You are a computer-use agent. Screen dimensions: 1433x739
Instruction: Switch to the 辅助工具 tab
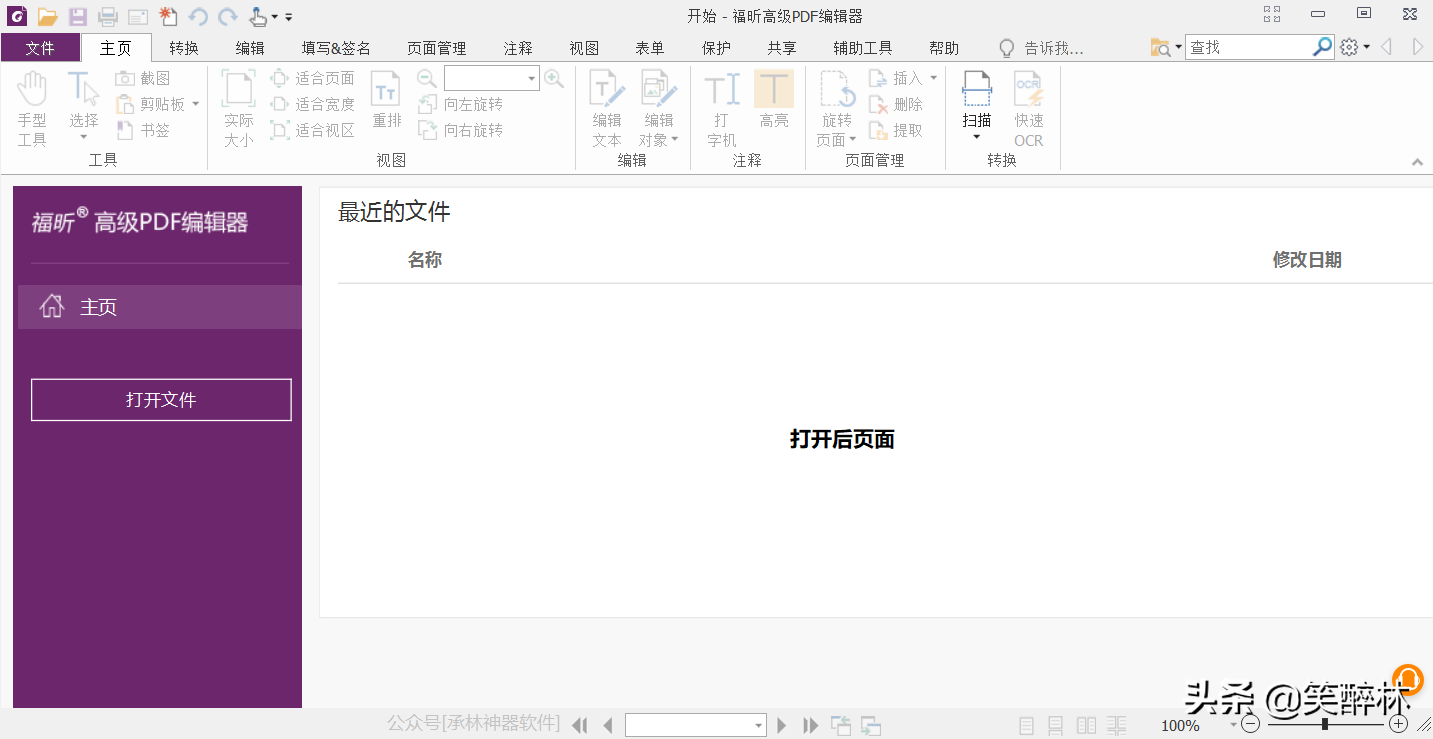[863, 48]
